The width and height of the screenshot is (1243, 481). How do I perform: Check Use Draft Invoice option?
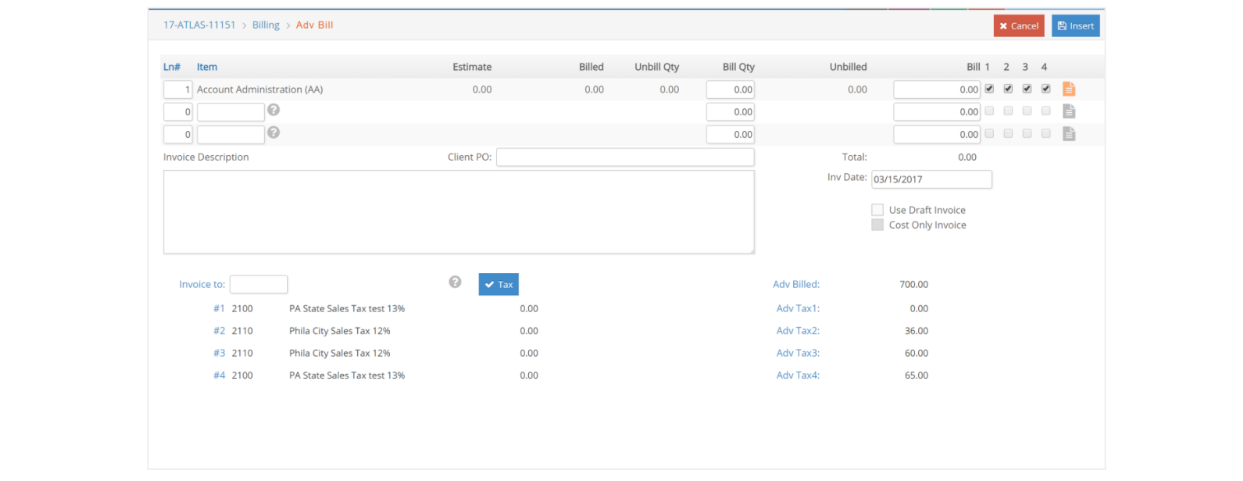click(x=877, y=210)
